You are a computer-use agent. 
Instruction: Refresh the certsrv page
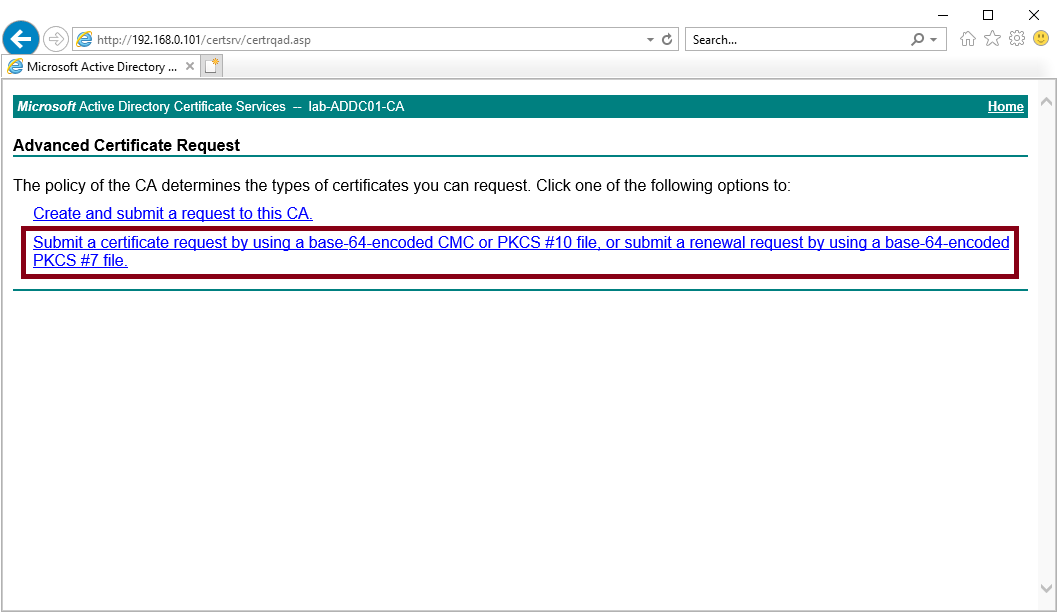tap(667, 39)
